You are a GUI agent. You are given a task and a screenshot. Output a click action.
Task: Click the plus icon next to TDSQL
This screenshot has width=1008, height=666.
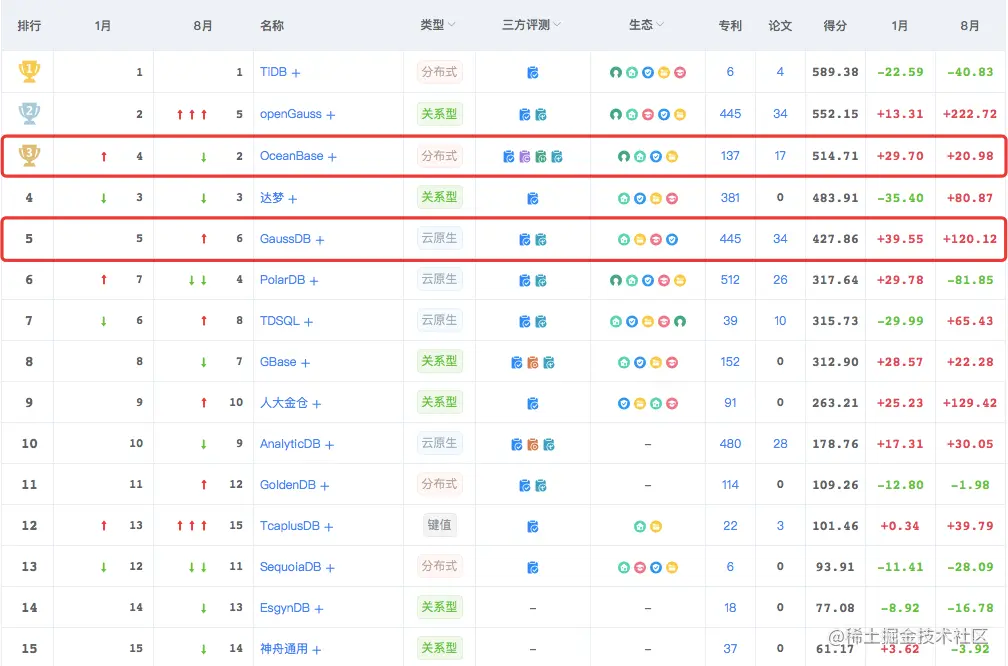[x=308, y=322]
